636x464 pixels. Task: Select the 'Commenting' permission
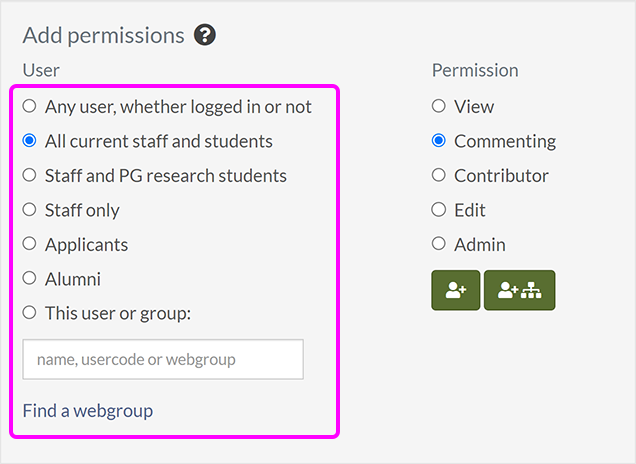(439, 141)
